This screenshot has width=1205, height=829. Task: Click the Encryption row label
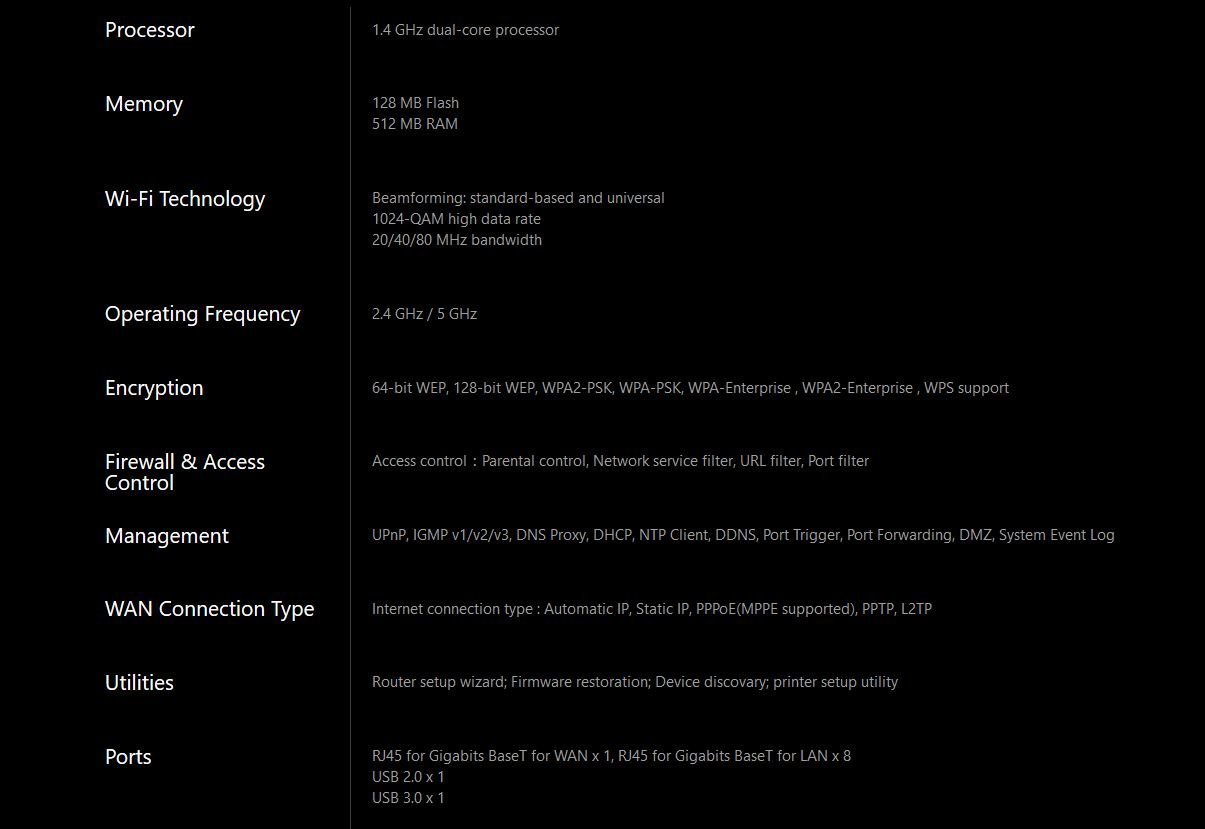pos(154,388)
